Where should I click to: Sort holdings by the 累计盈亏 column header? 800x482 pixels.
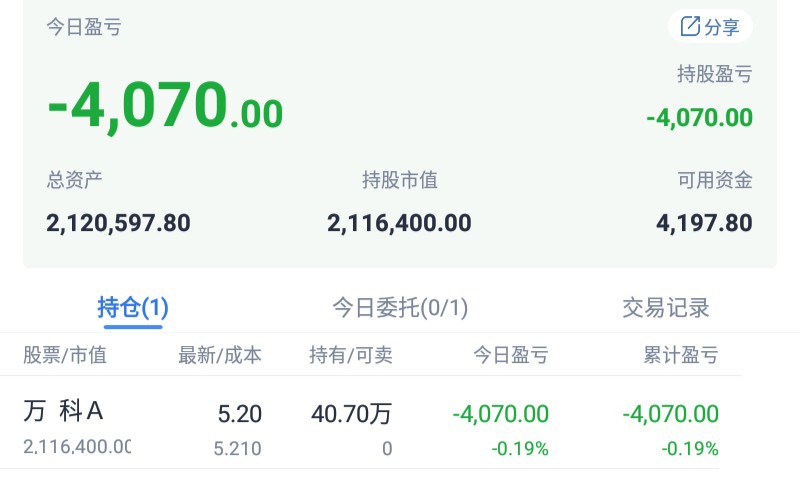[680, 355]
